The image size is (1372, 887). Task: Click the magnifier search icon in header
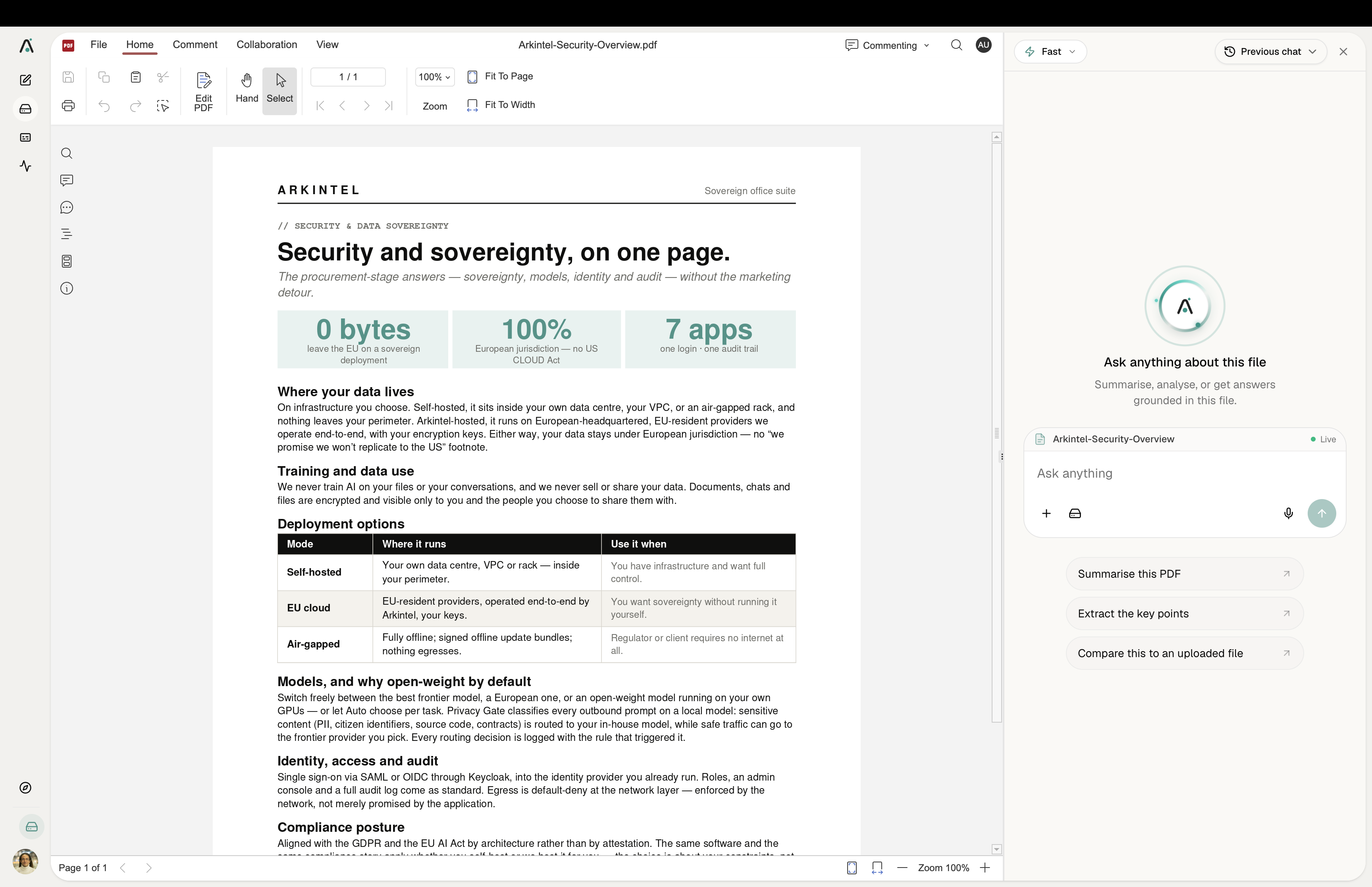pos(956,45)
